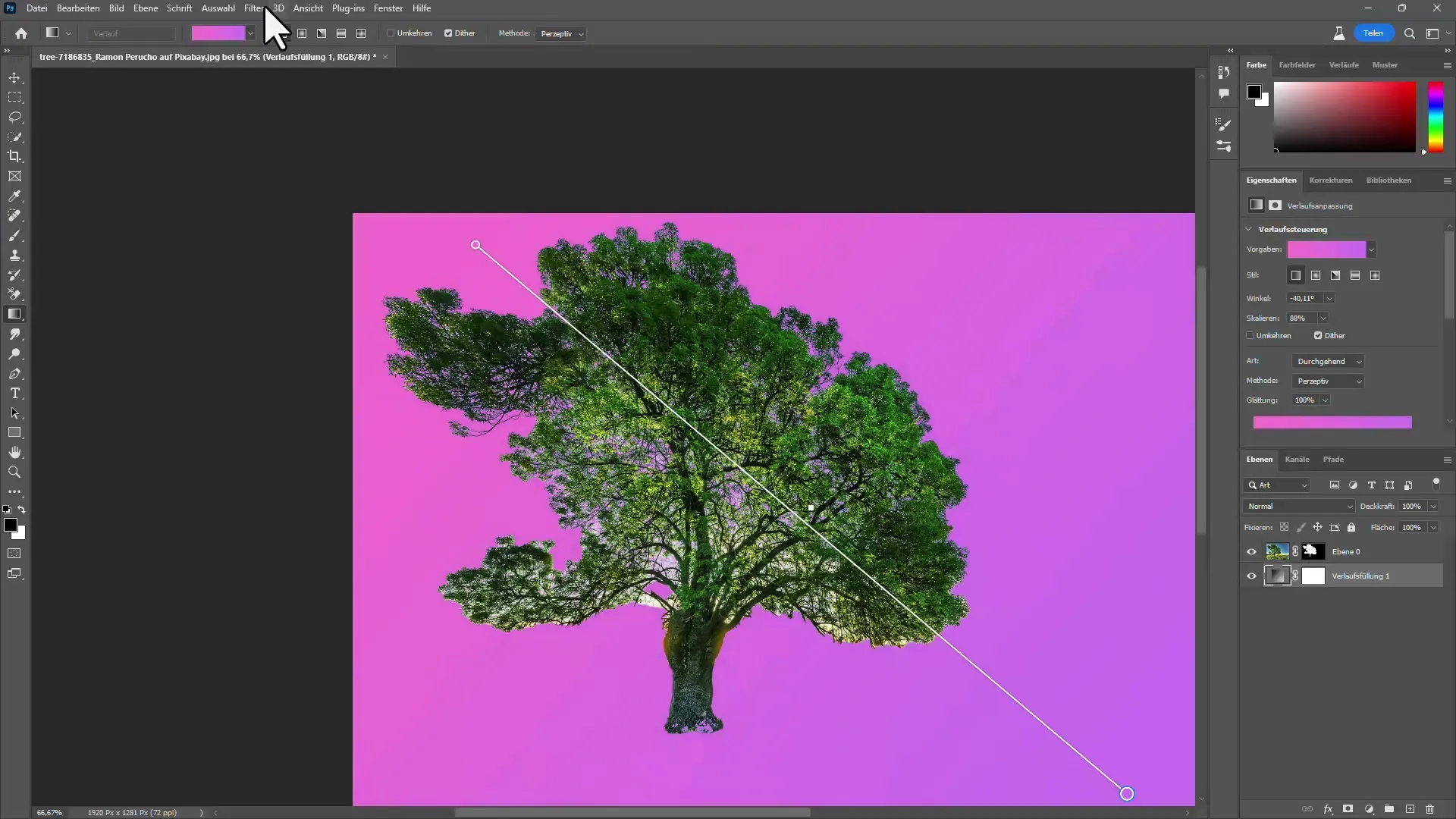Toggle visibility of Verlaufsfüllung 1 layer
This screenshot has height=819, width=1456.
pos(1251,575)
